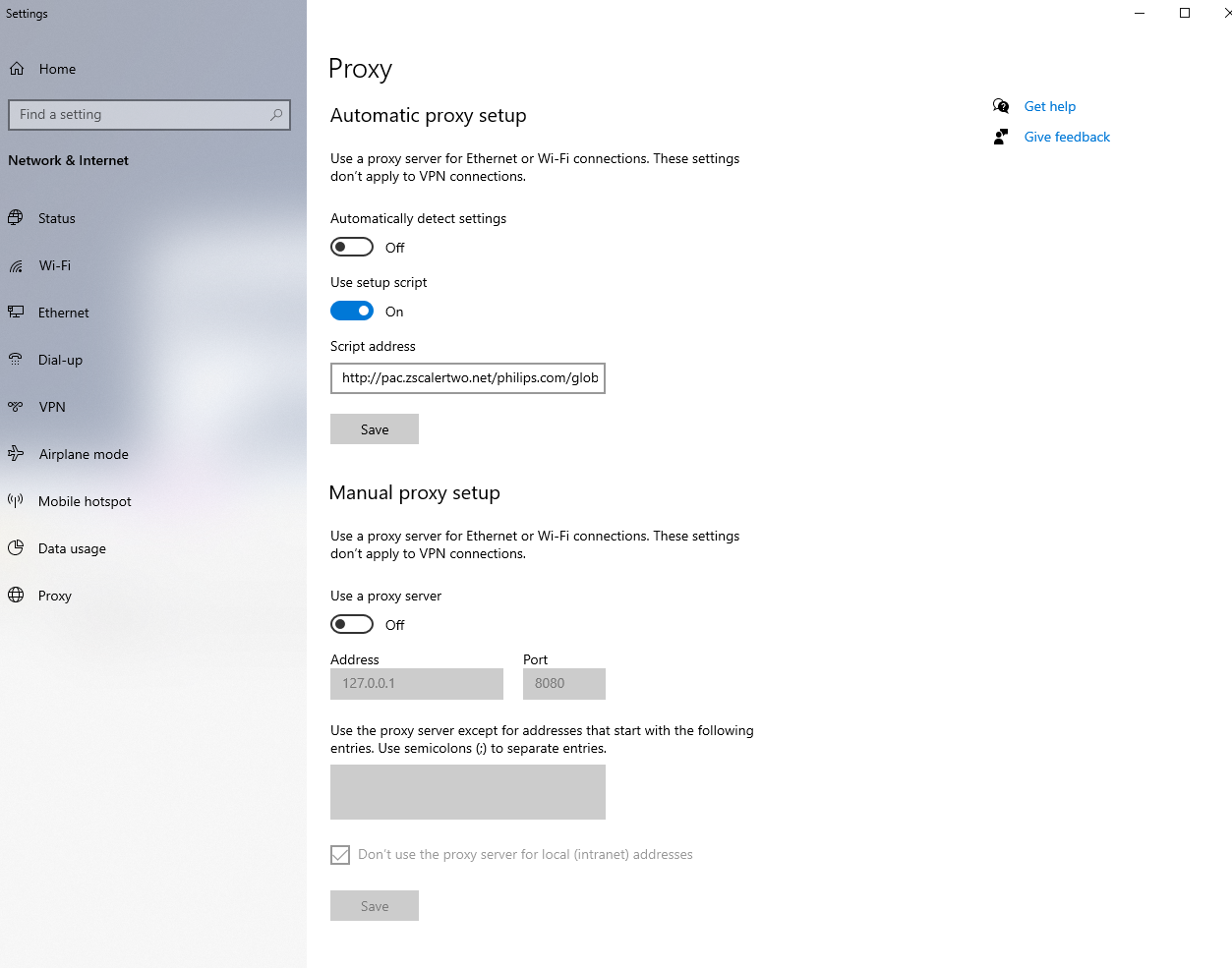Switch to VPN settings
Viewport: 1232px width, 968px height.
51,407
